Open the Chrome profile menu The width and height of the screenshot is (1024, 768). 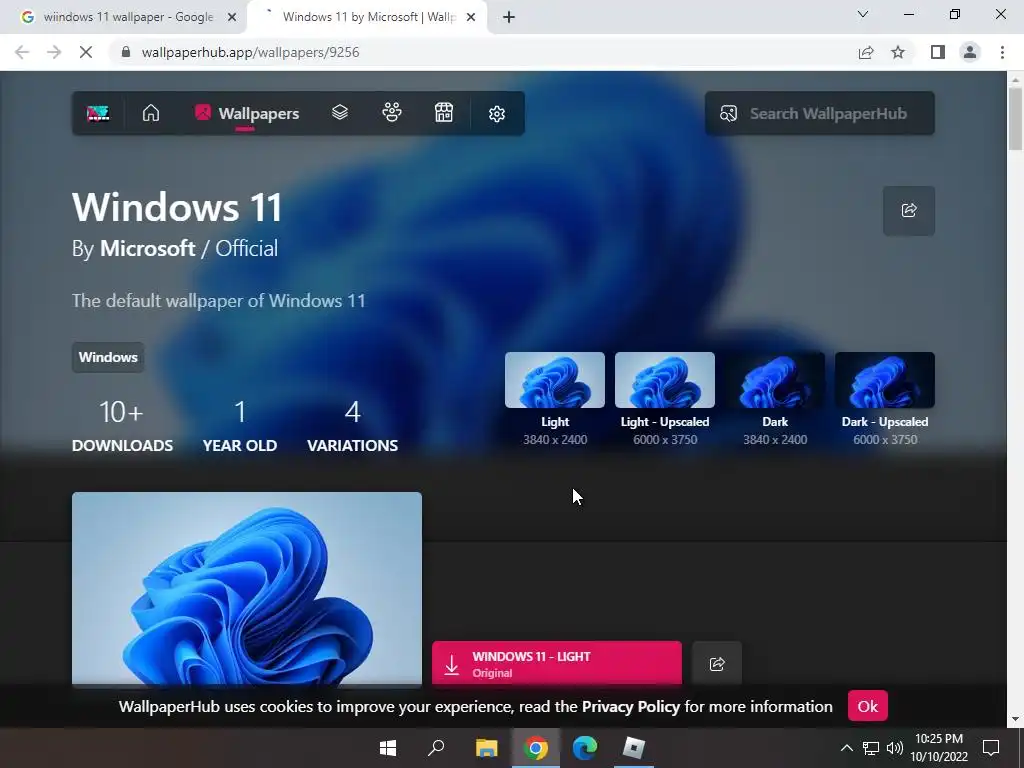(970, 52)
